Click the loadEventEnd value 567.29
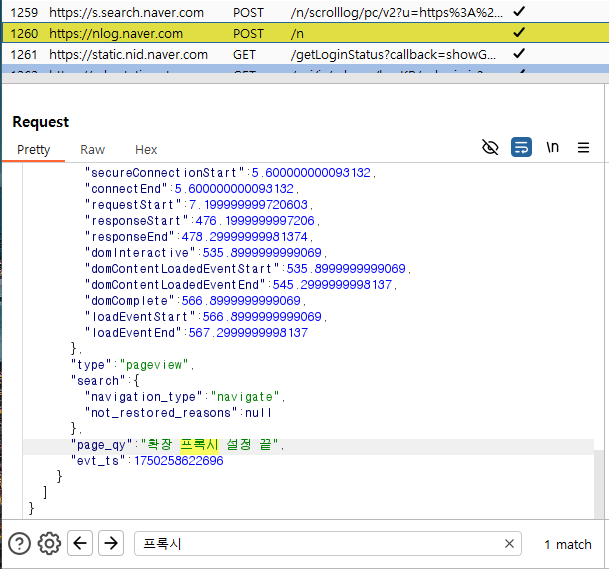This screenshot has width=609, height=569. click(x=248, y=333)
